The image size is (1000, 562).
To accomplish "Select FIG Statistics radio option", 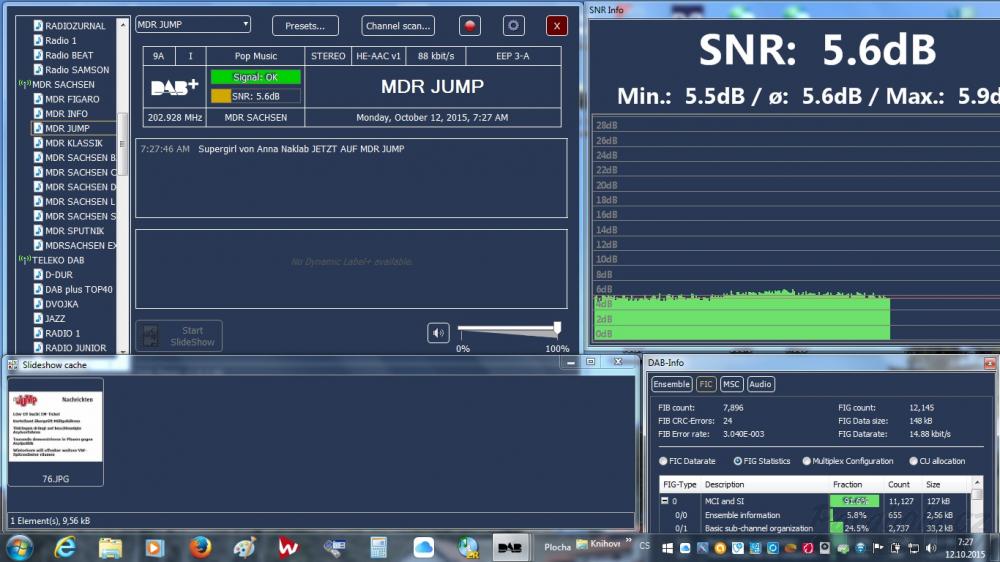I will coord(738,461).
